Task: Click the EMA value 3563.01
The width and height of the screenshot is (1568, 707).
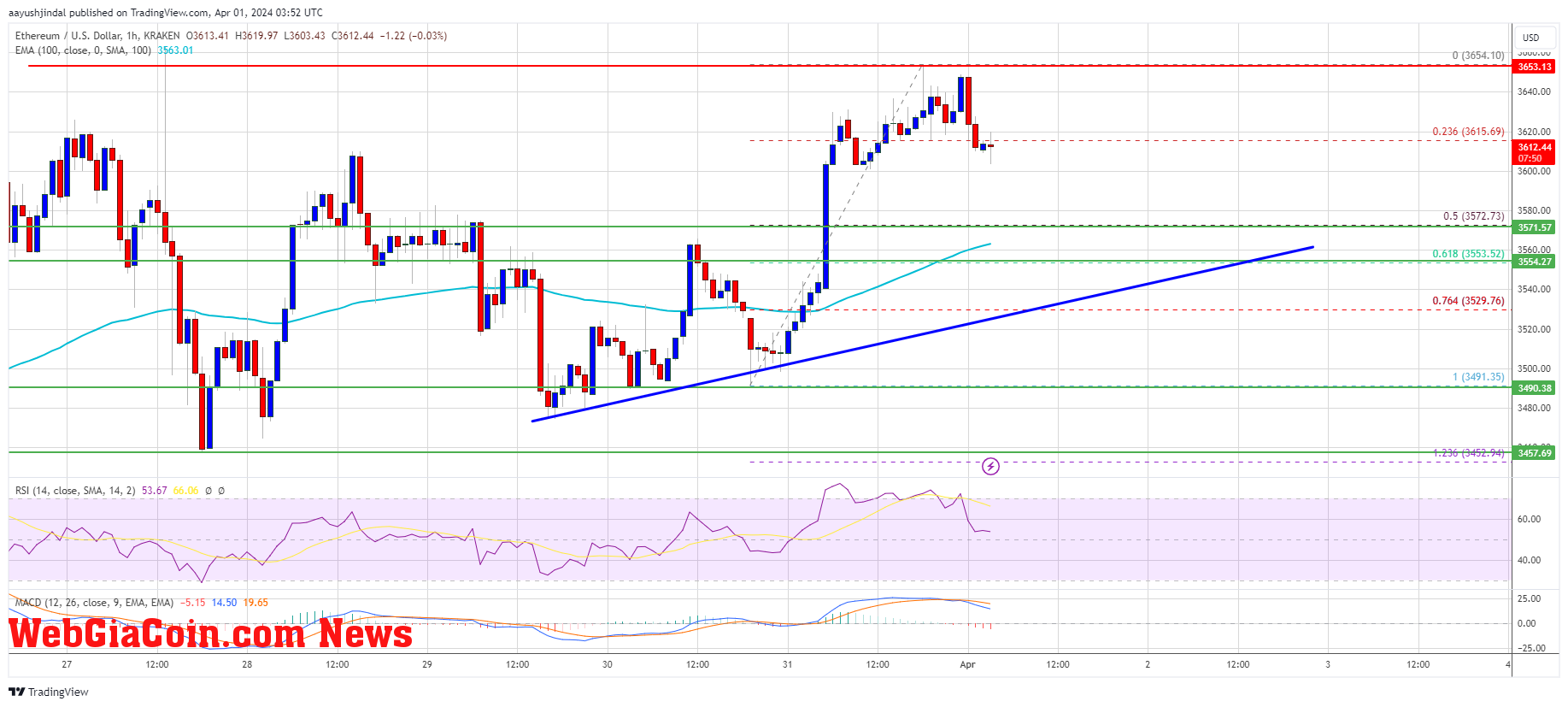Action: pyautogui.click(x=175, y=50)
